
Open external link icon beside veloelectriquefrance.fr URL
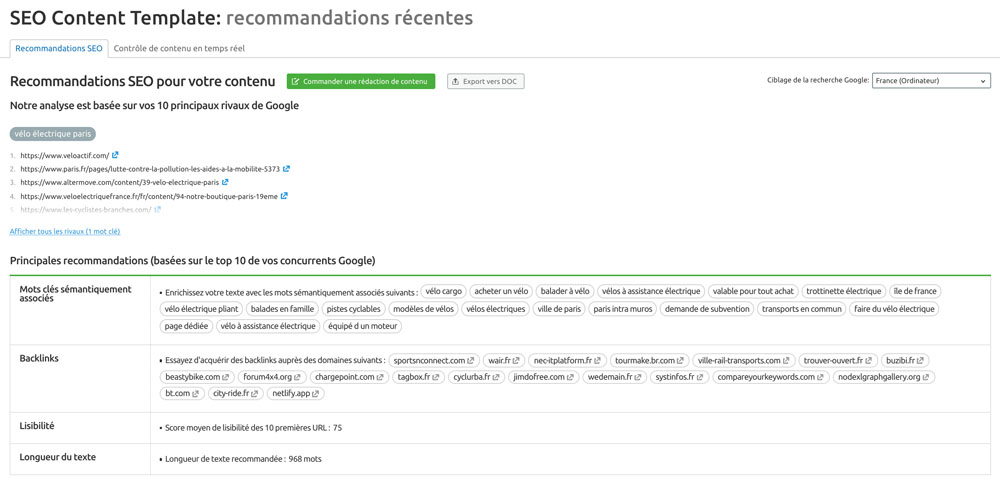[284, 196]
